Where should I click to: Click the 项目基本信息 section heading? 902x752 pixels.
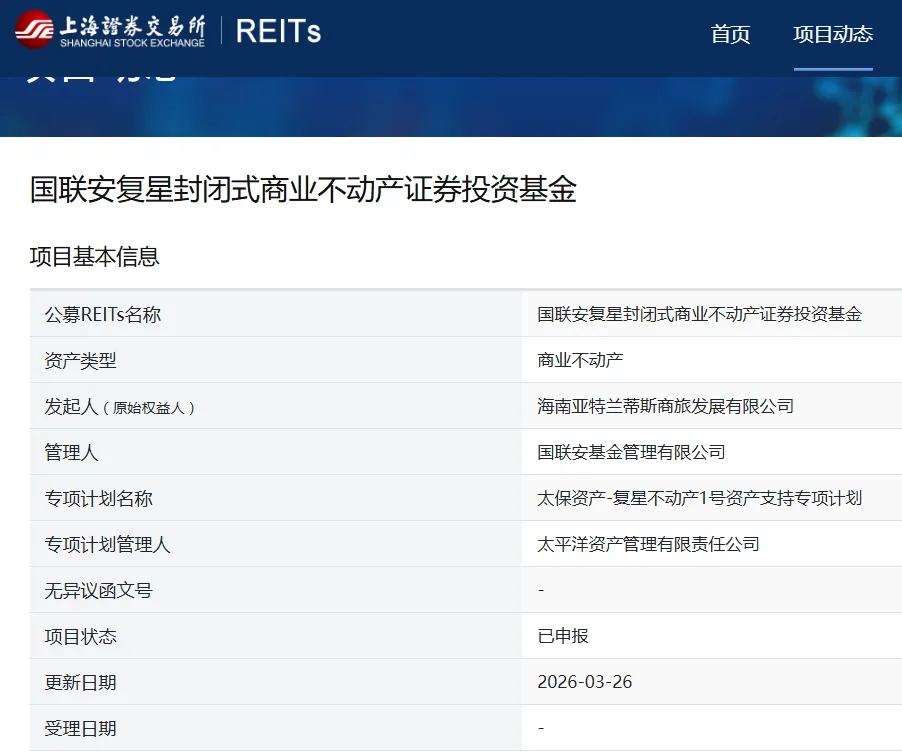point(94,257)
